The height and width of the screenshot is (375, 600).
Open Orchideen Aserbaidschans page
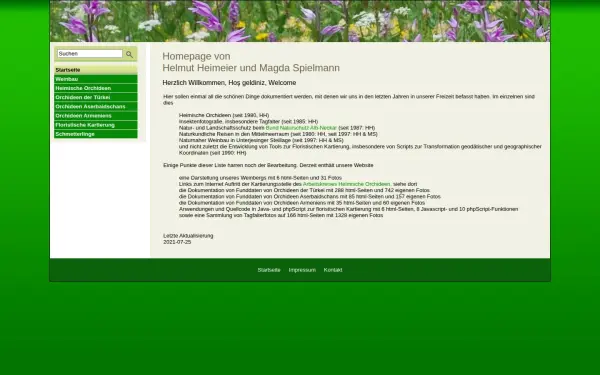(x=96, y=107)
